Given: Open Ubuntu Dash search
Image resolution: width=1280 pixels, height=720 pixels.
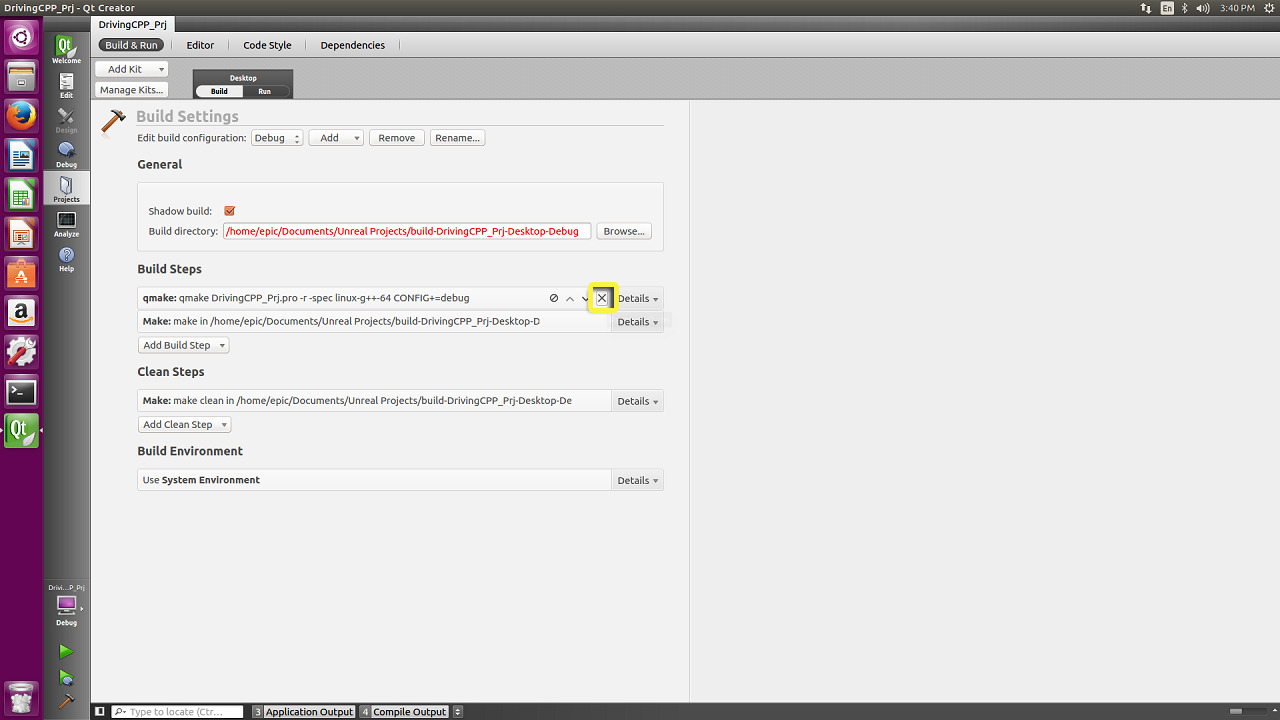Looking at the screenshot, I should pos(21,38).
